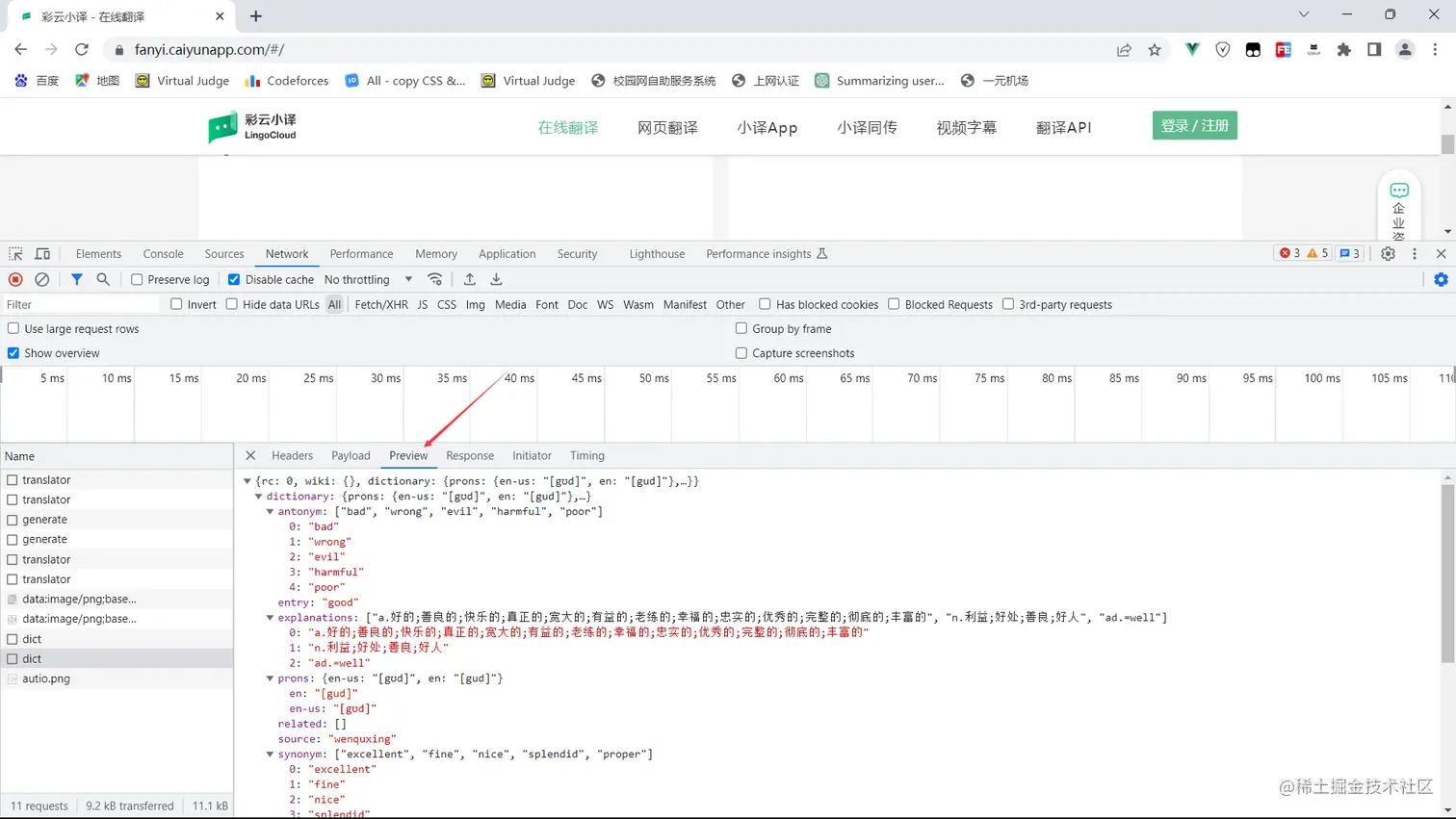
Task: Open 翻译API navigation link
Action: pyautogui.click(x=1063, y=127)
